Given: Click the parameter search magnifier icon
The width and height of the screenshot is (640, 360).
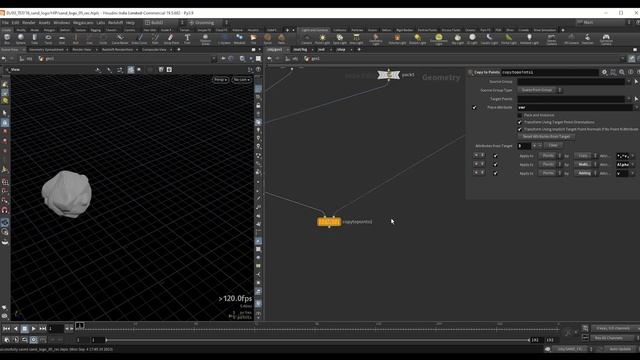Looking at the screenshot, I should [622, 72].
